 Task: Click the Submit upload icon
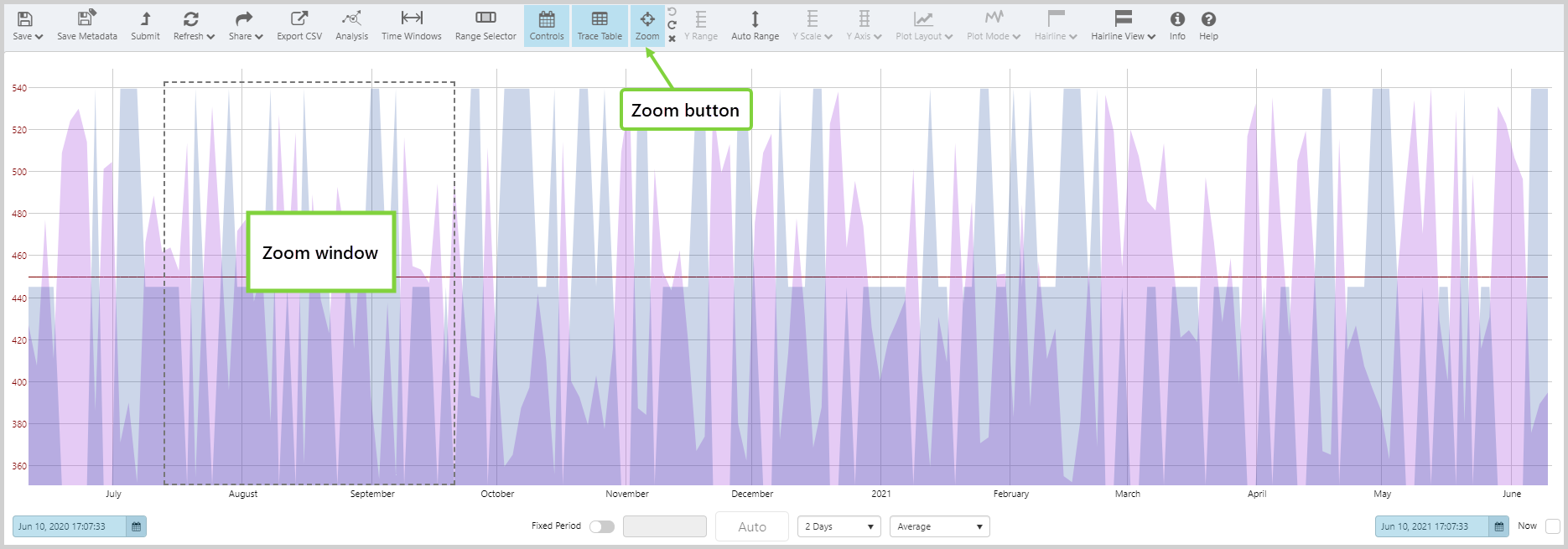pos(145,19)
